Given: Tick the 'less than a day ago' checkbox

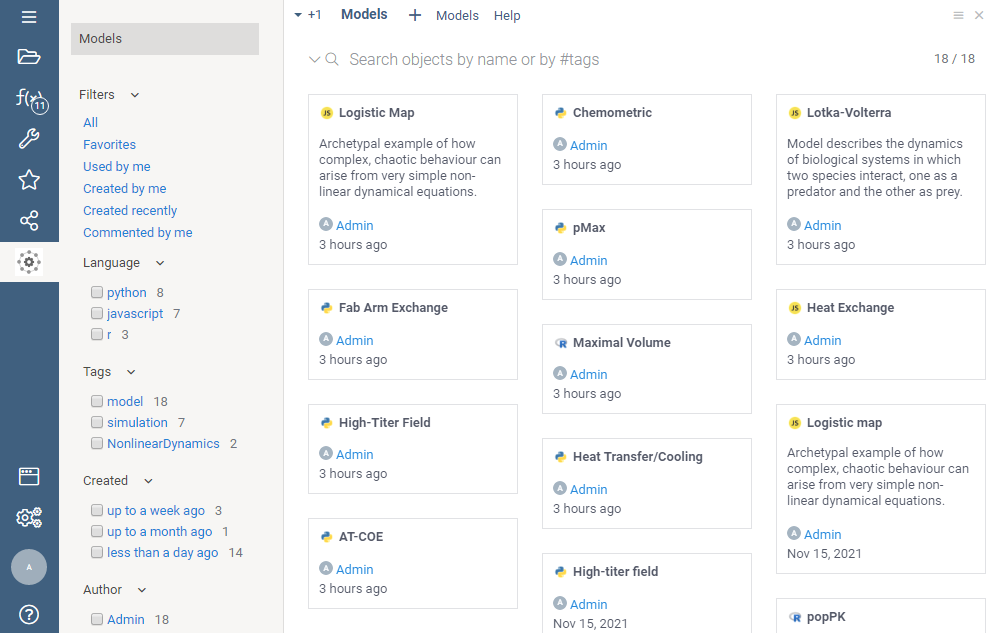Looking at the screenshot, I should click(x=97, y=553).
